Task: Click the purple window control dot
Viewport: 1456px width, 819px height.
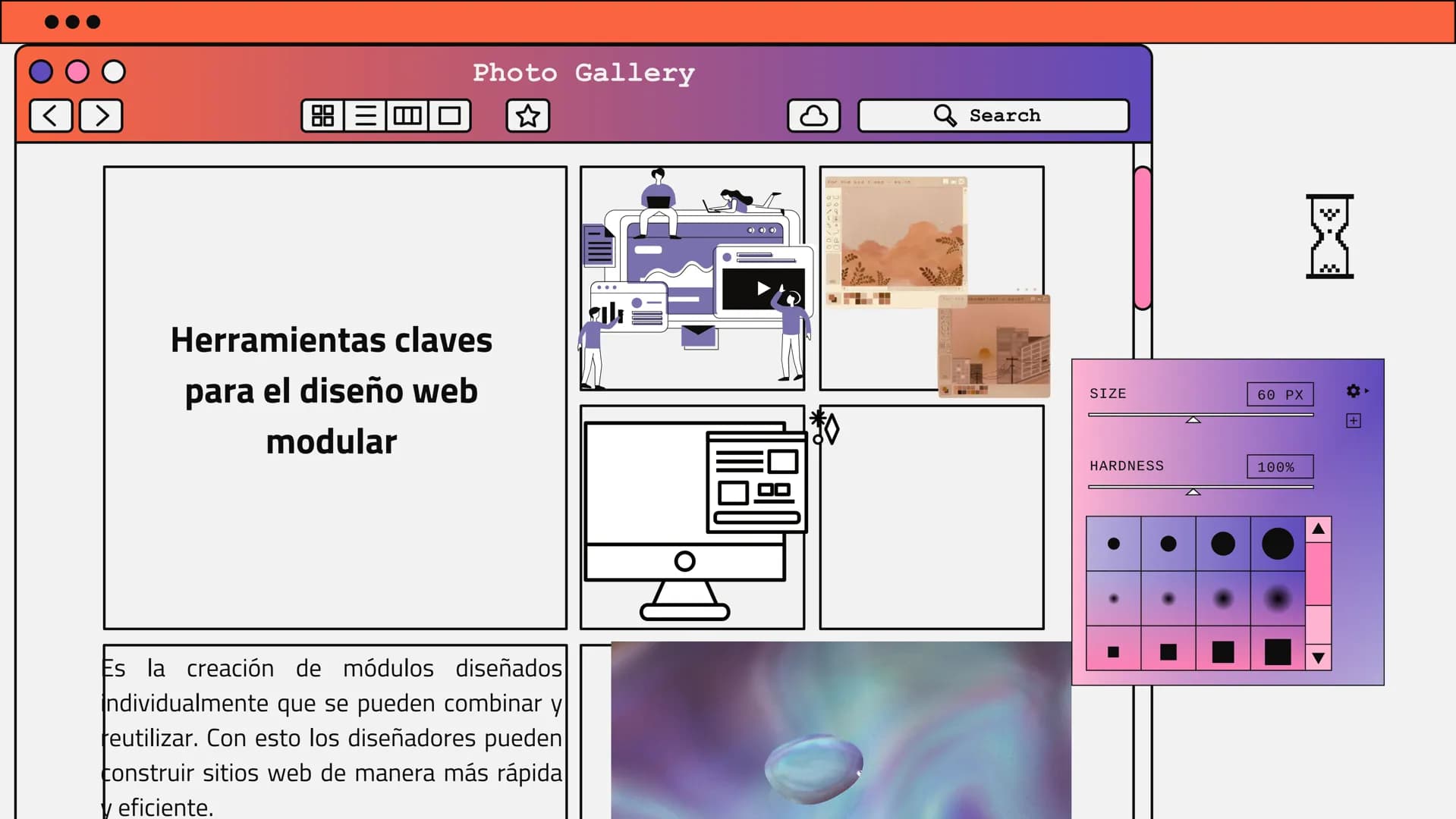Action: [41, 72]
